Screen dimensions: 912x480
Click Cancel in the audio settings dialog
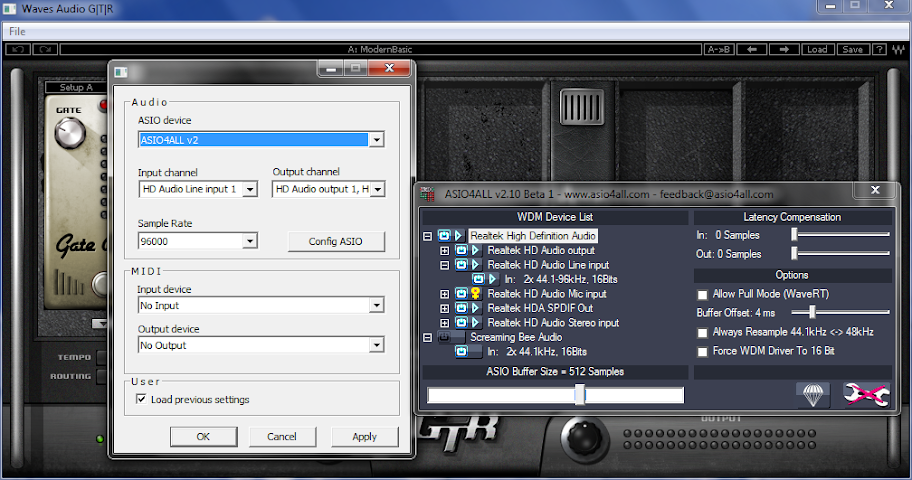click(282, 436)
